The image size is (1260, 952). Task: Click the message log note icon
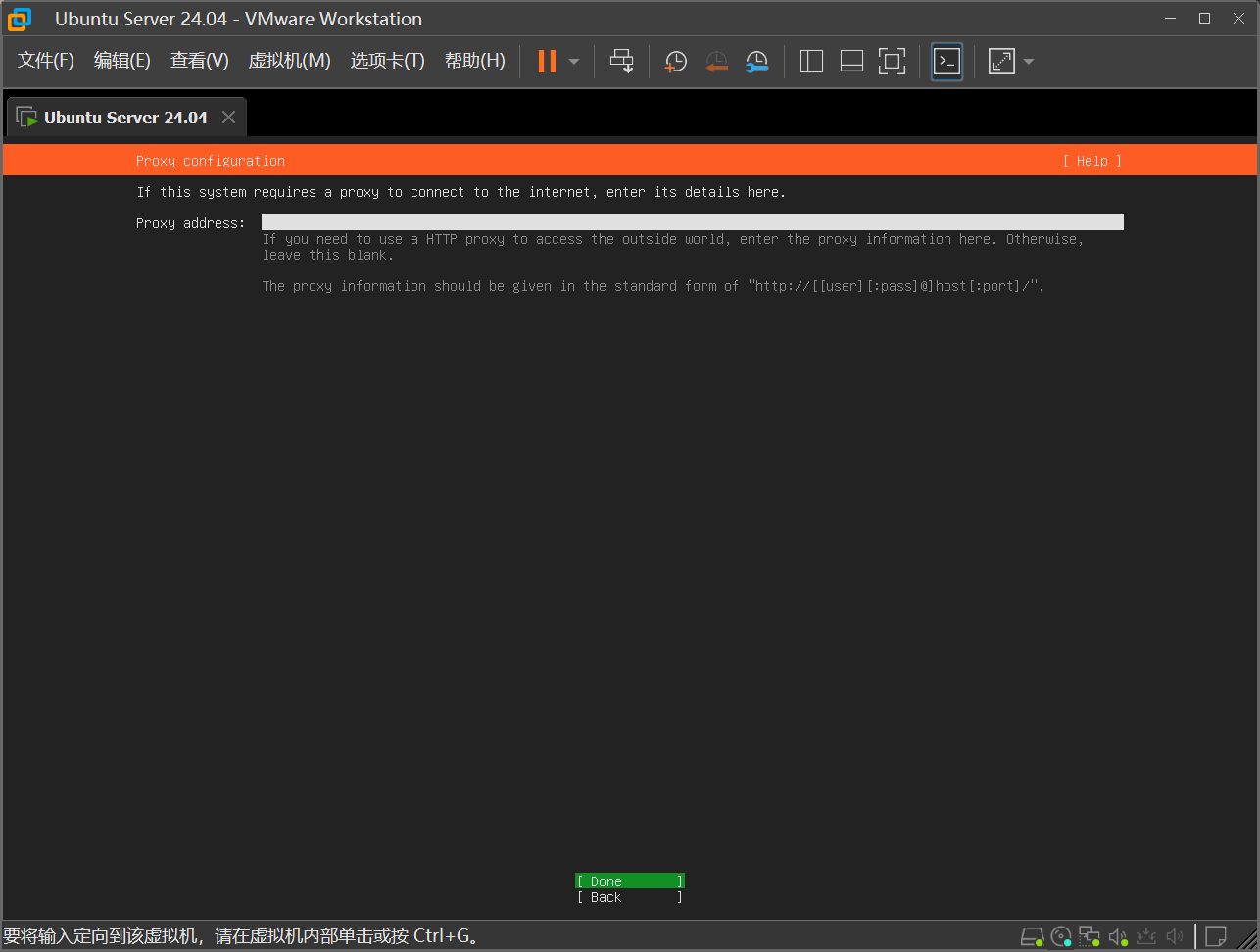1216,937
